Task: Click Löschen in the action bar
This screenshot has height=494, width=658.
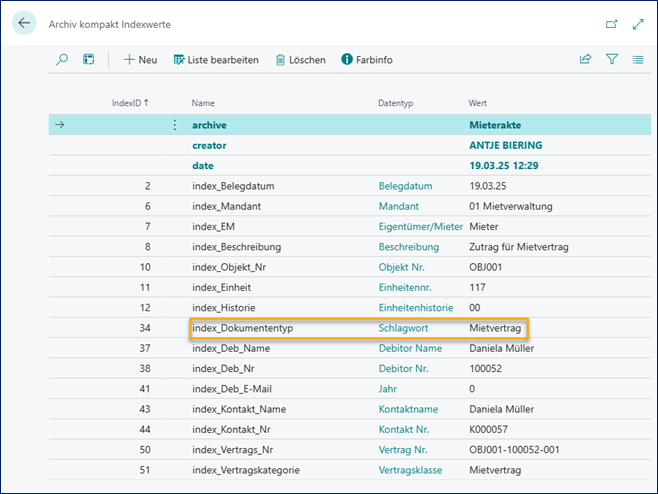Action: coord(300,60)
